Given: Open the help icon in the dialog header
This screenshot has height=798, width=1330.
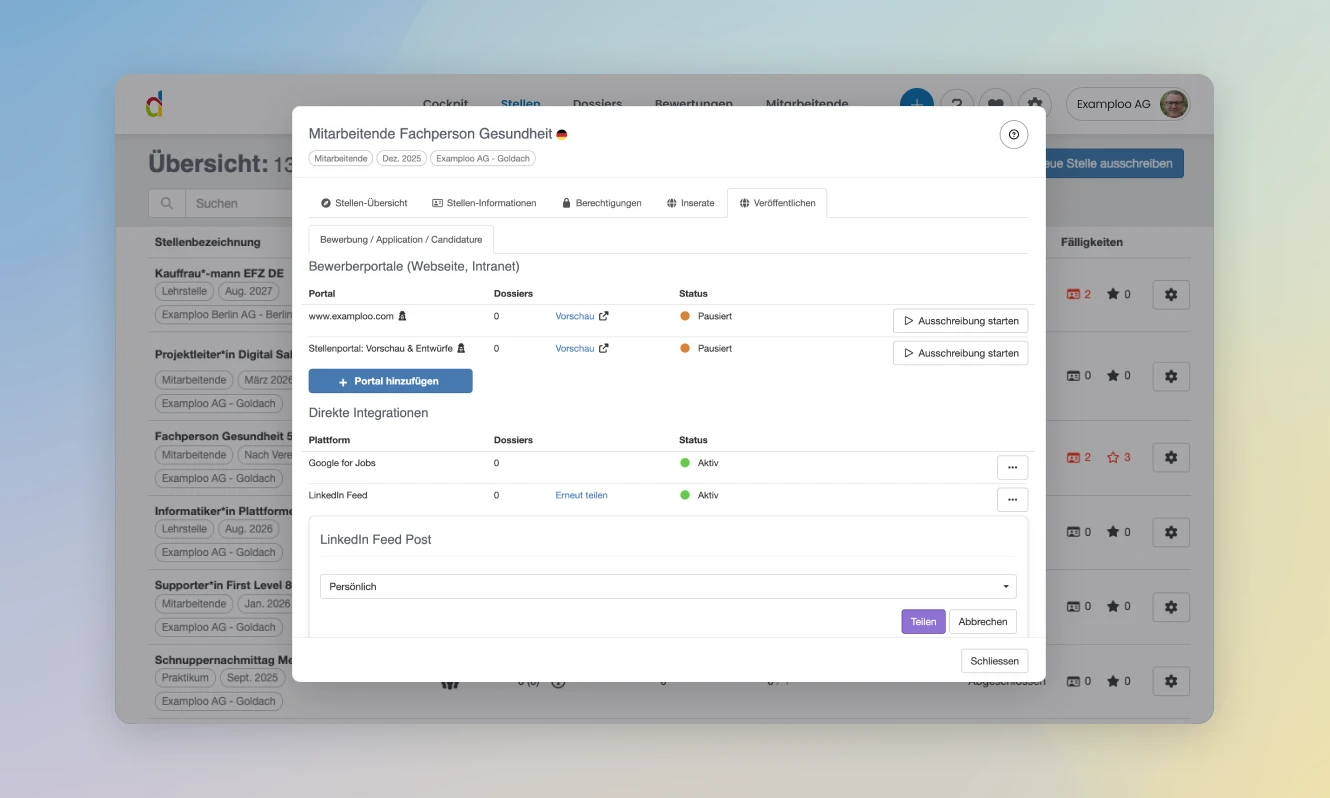Looking at the screenshot, I should pos(1014,135).
